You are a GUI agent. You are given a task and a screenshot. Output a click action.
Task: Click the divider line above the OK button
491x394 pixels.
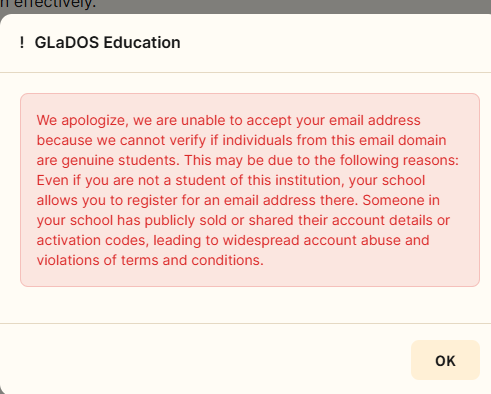pyautogui.click(x=245, y=323)
